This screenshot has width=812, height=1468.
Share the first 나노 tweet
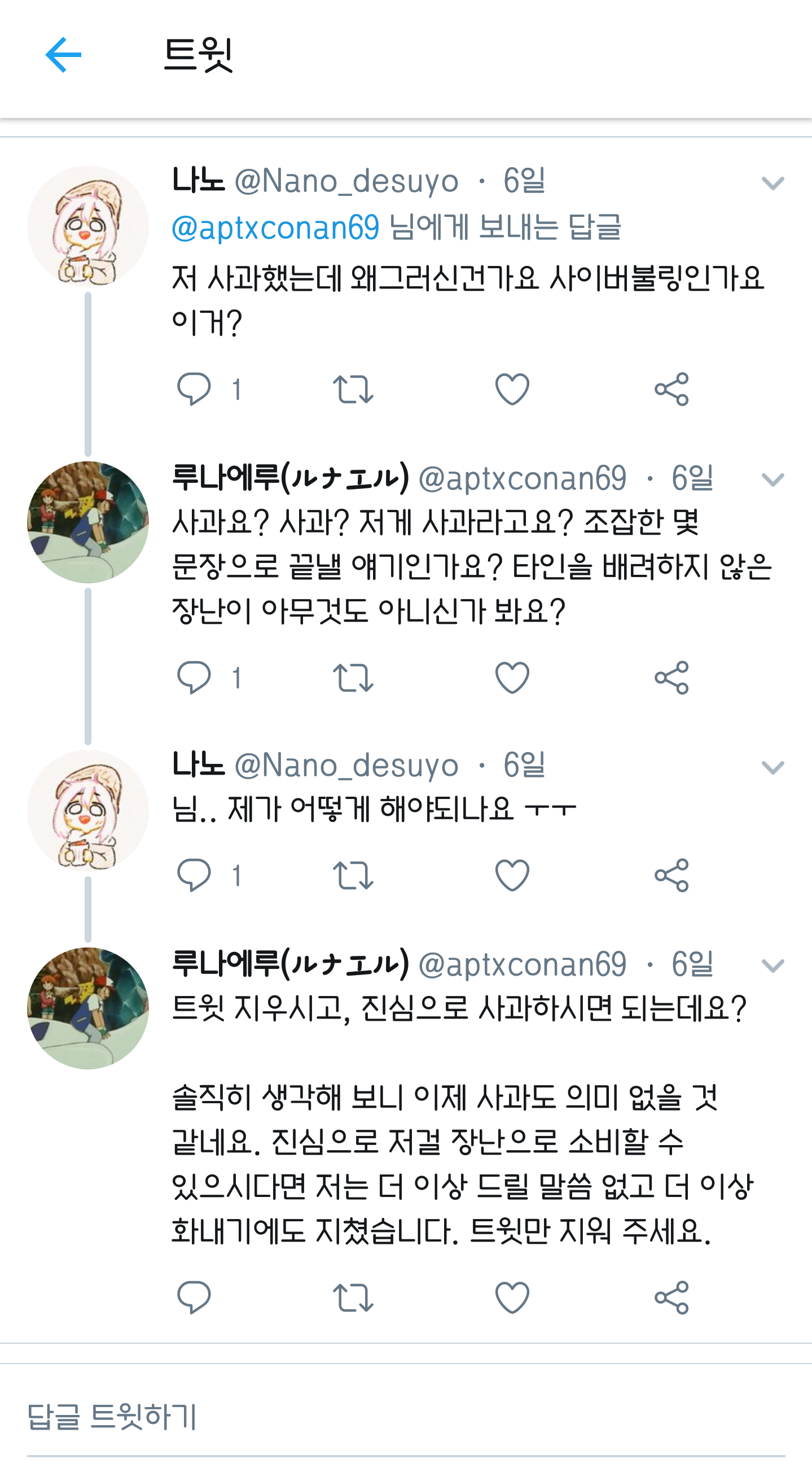coord(672,389)
